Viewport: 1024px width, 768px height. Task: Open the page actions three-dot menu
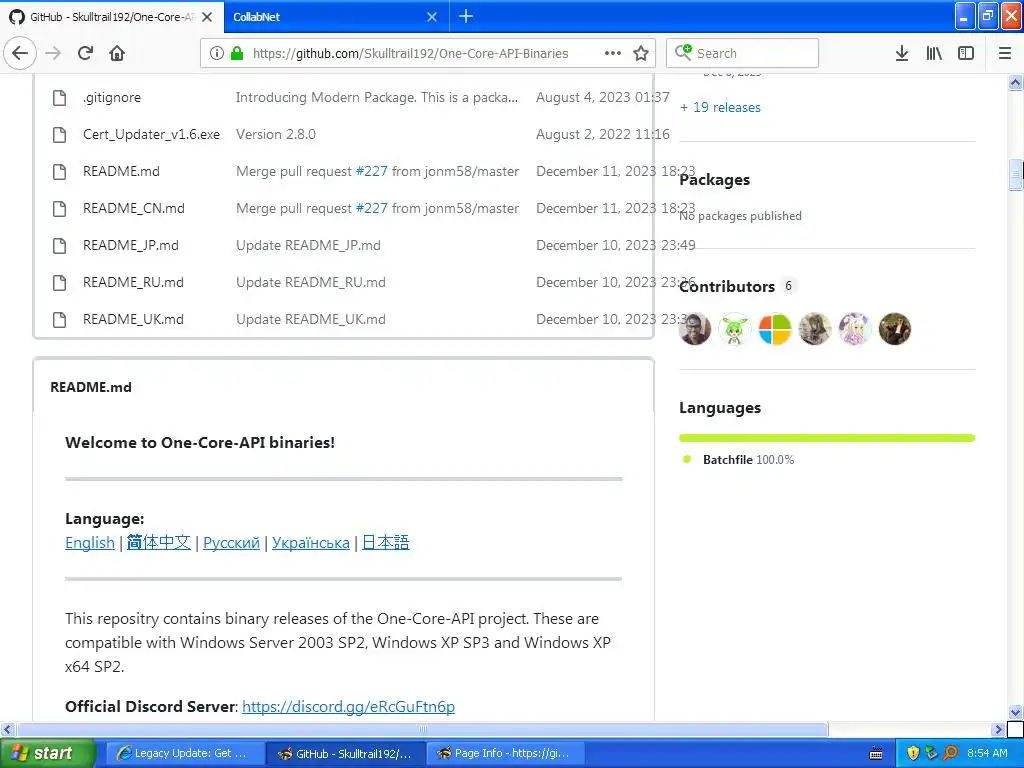(x=613, y=53)
